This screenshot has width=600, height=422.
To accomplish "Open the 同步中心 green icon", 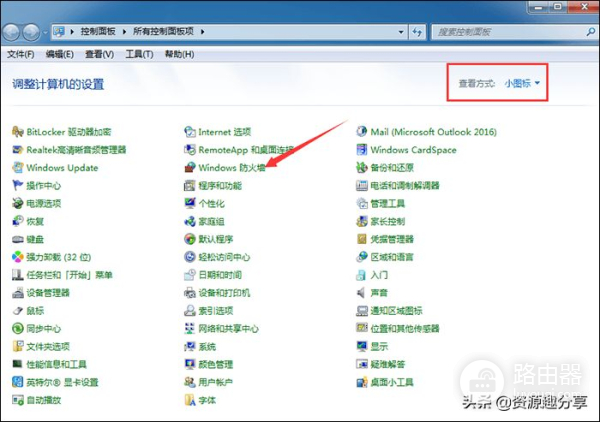I will pyautogui.click(x=18, y=328).
